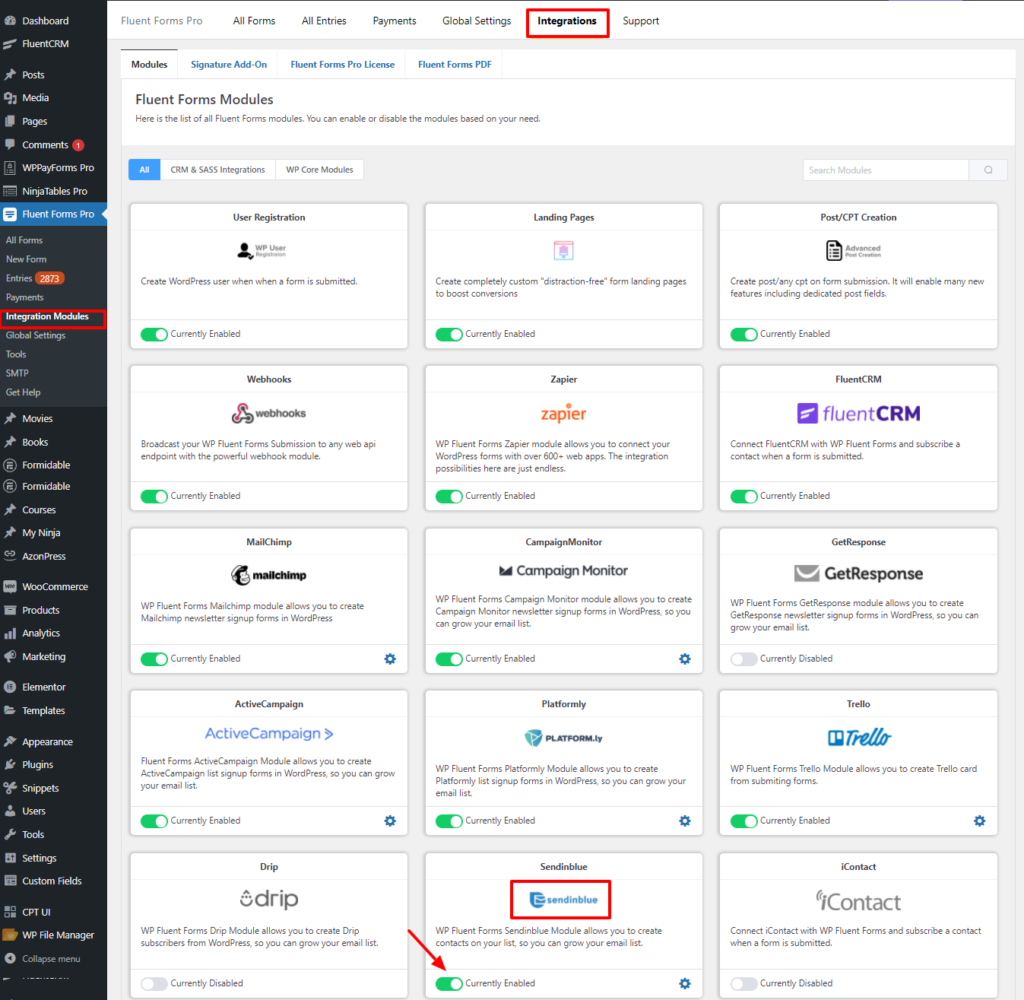
Task: Open Platformly settings gear icon
Action: pyautogui.click(x=684, y=820)
